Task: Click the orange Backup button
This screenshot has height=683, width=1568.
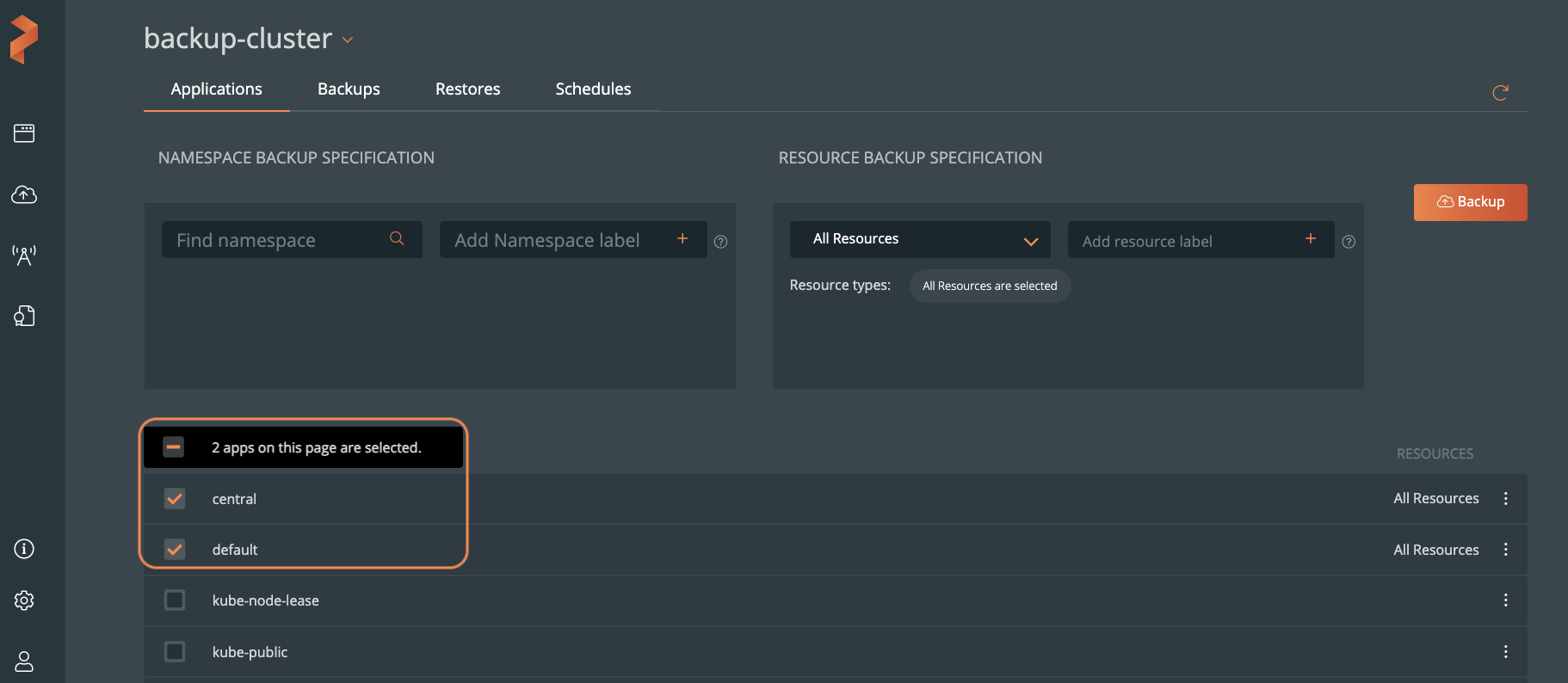Action: (1470, 202)
